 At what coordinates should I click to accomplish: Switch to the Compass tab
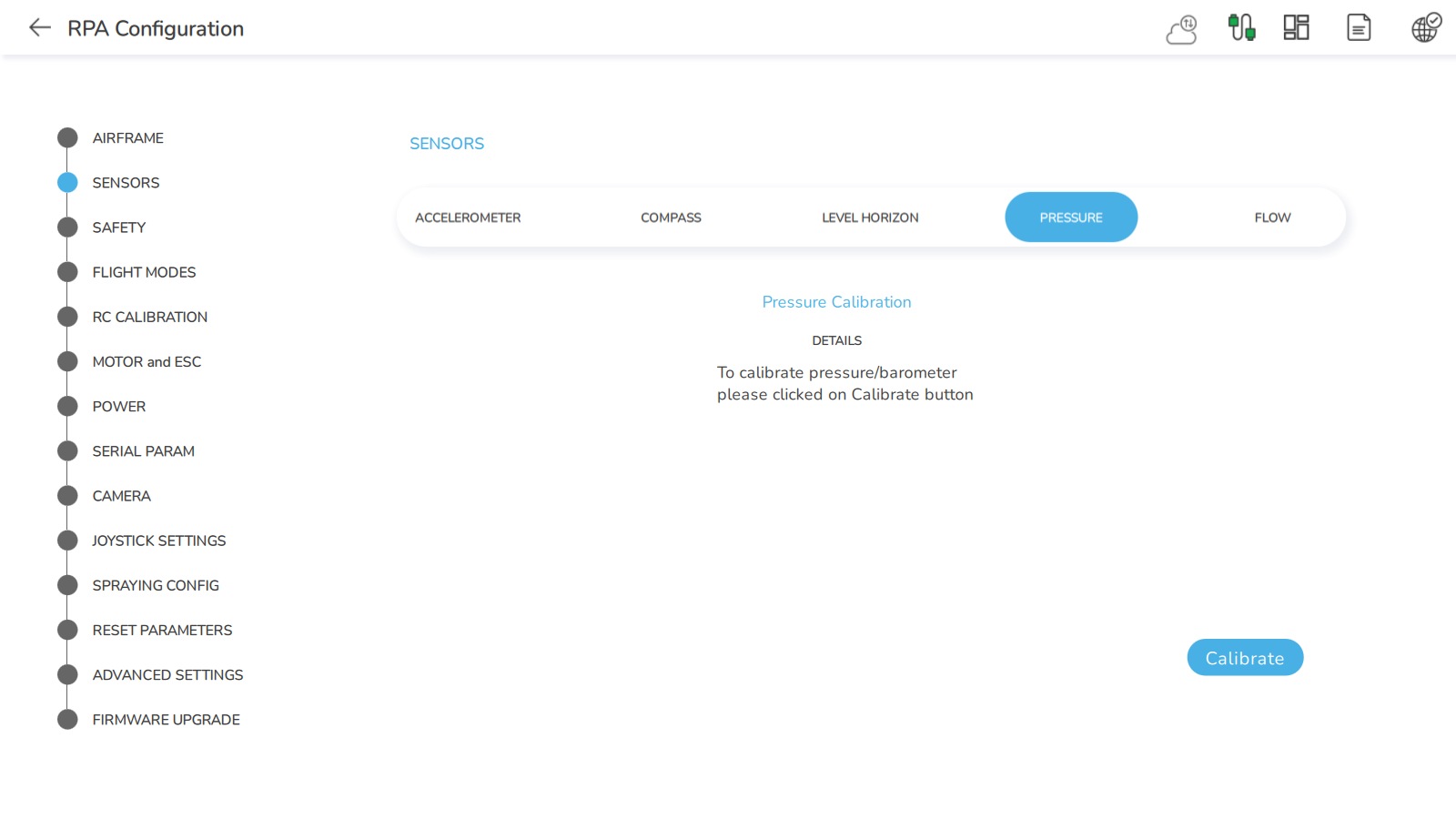671,217
